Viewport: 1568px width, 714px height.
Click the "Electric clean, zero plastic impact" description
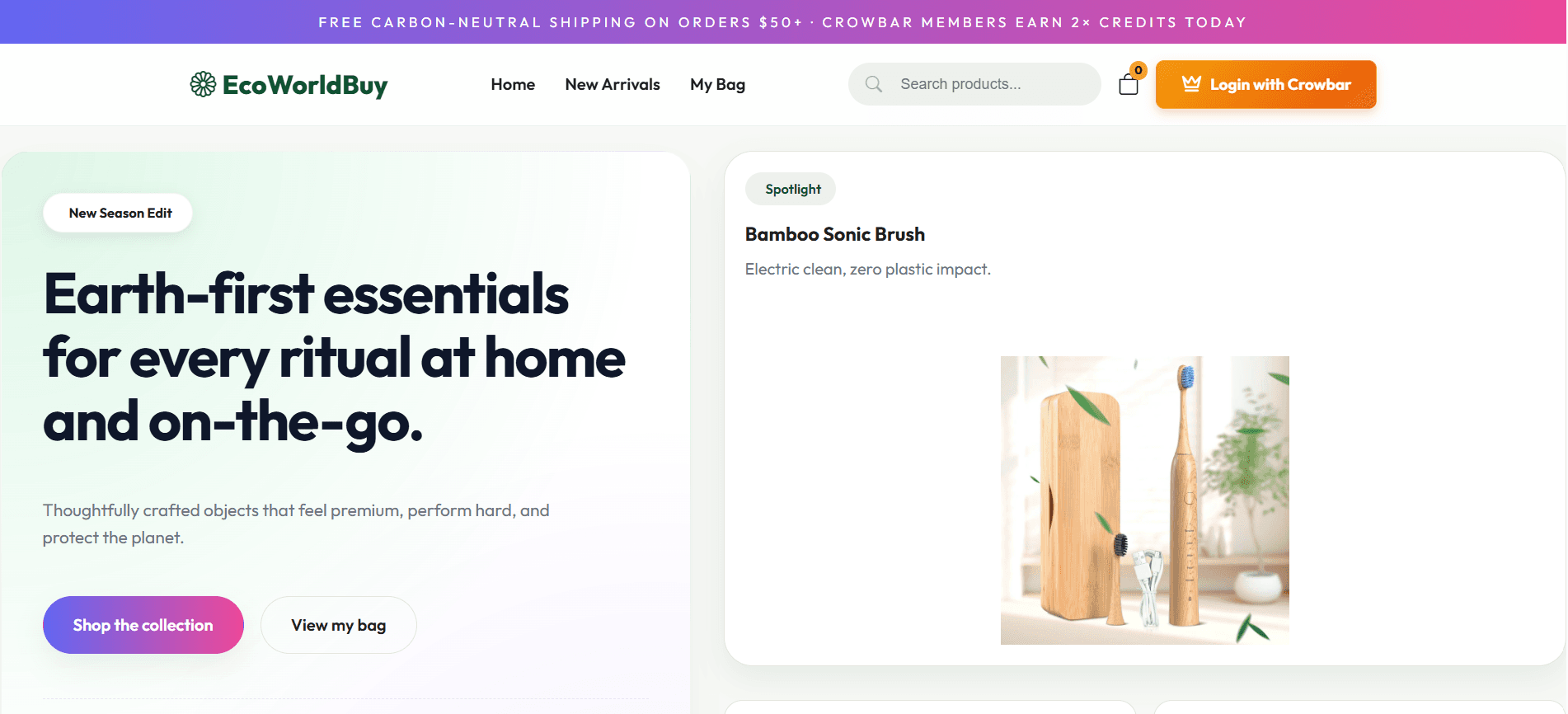pos(867,269)
